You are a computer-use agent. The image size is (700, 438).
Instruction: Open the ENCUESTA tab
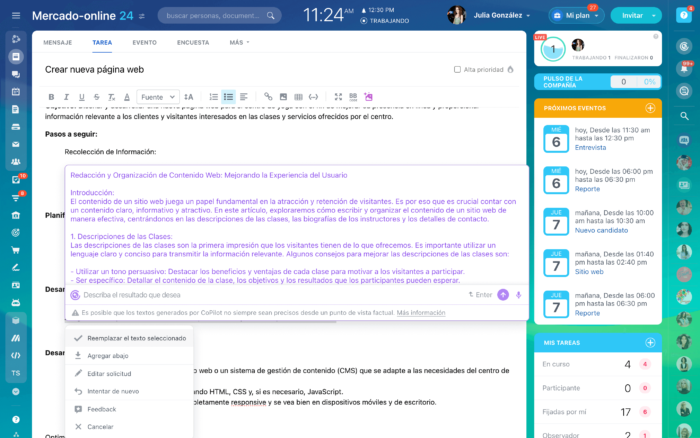point(193,42)
